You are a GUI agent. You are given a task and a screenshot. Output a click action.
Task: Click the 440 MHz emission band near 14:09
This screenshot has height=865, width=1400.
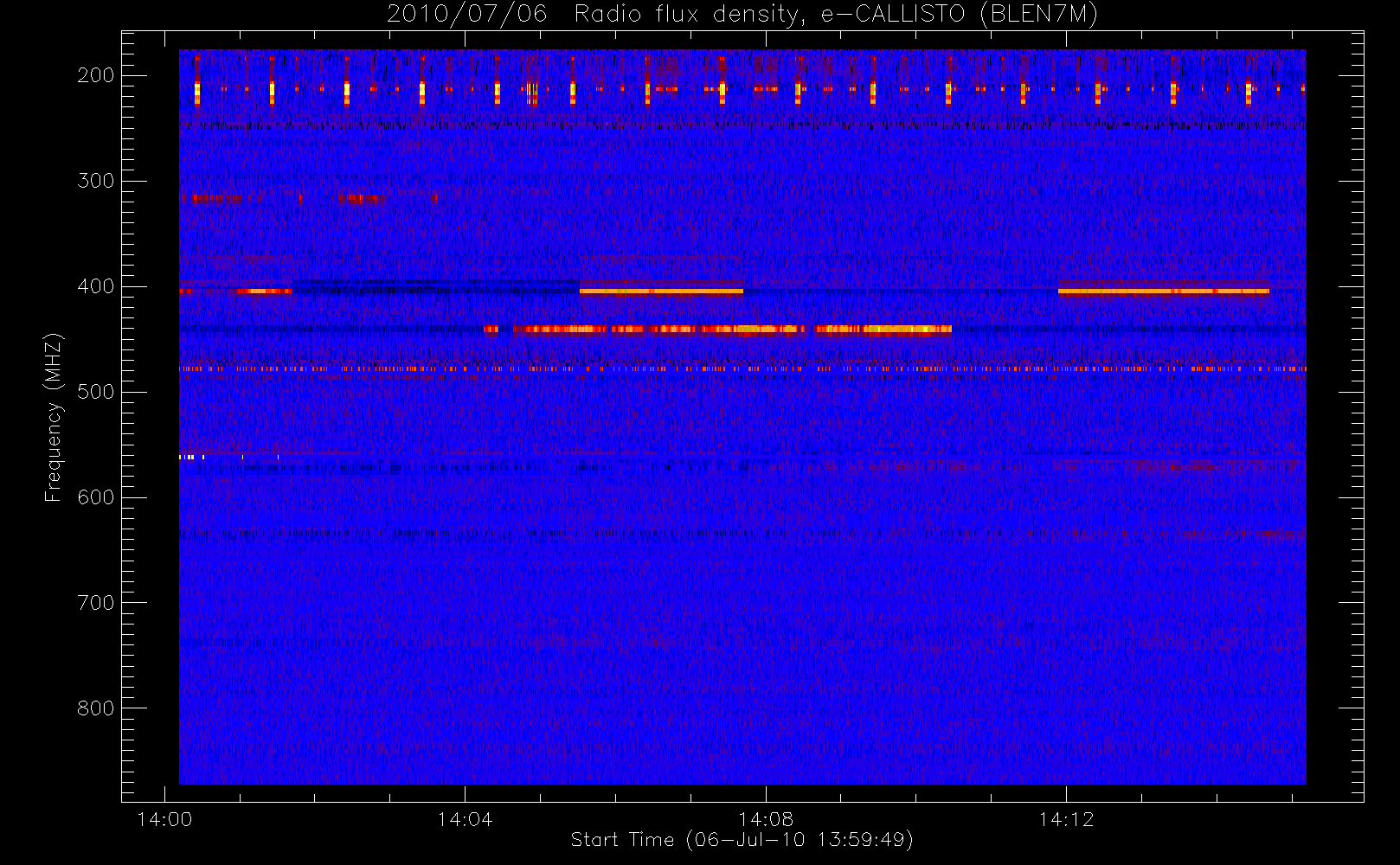(883, 329)
